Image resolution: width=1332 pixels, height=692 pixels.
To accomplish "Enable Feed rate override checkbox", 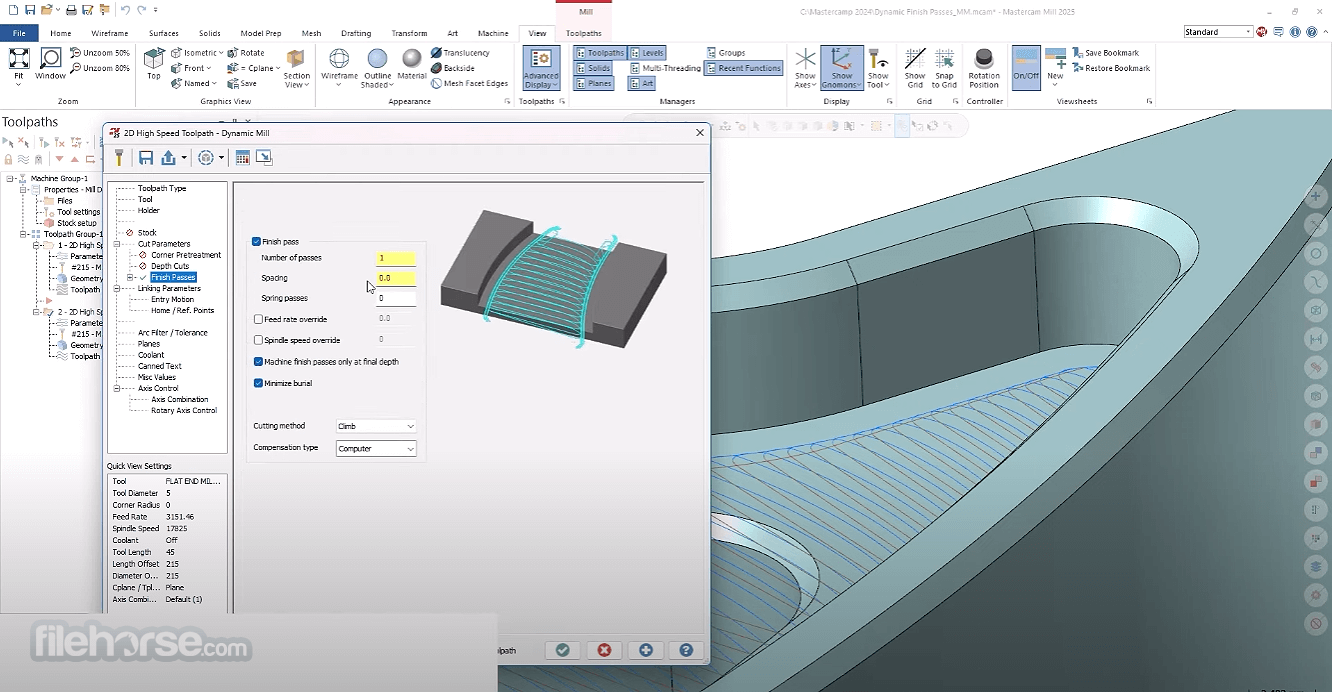I will click(258, 319).
